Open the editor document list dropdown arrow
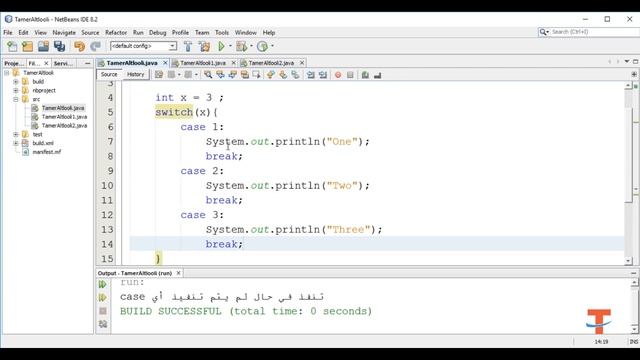Viewport: 640px width, 360px height. [627, 62]
